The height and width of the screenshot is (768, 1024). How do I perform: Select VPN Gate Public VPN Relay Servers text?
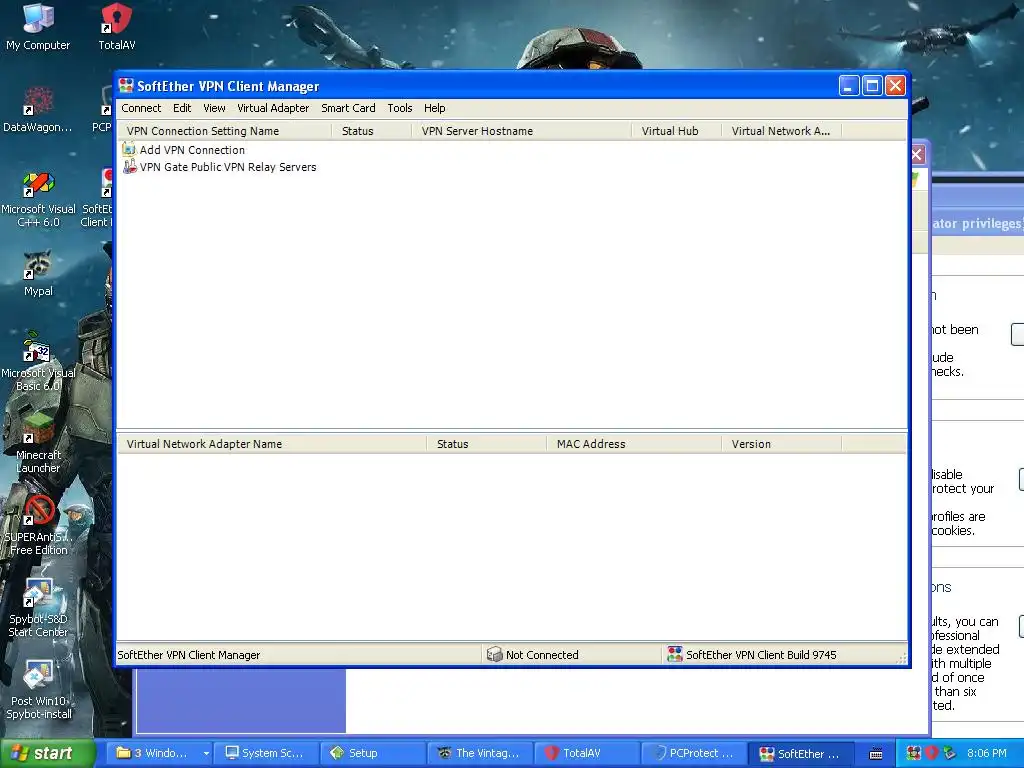pos(228,167)
